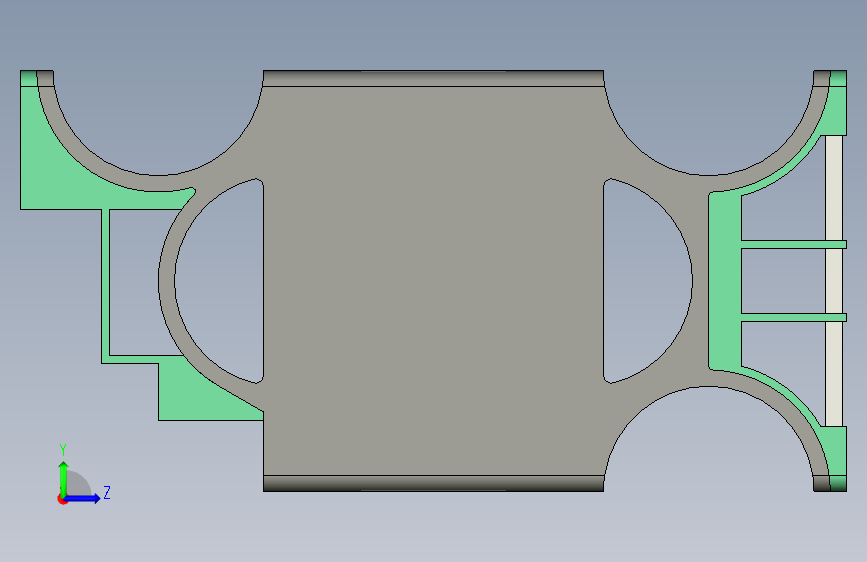Click the green Y axis arrow of the triad

[x=64, y=478]
